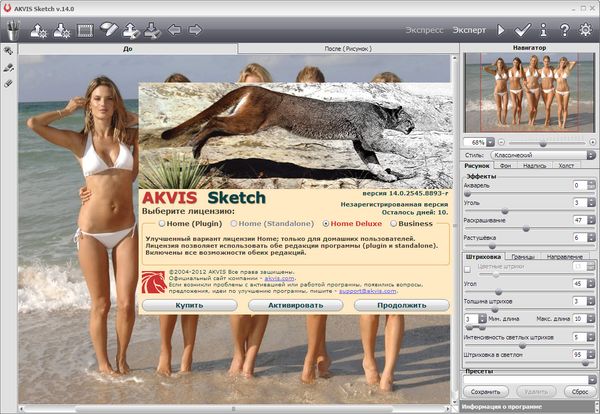600x414 pixels.
Task: Click the Сохранить preset button
Action: 486,392
